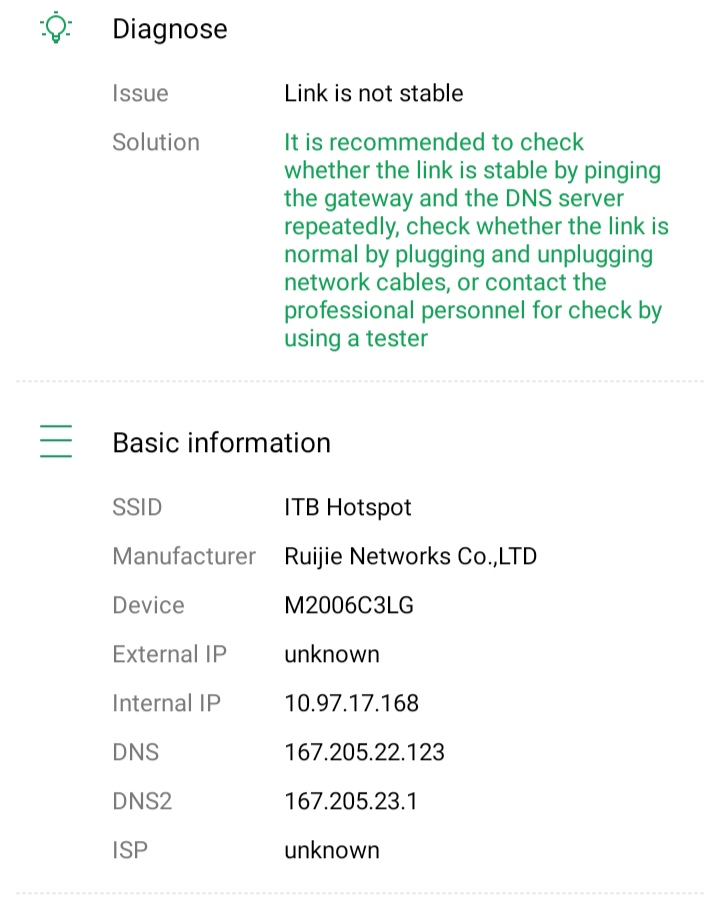The height and width of the screenshot is (902, 720).
Task: Click the Ruijie Networks manufacturer value
Action: coord(410,556)
